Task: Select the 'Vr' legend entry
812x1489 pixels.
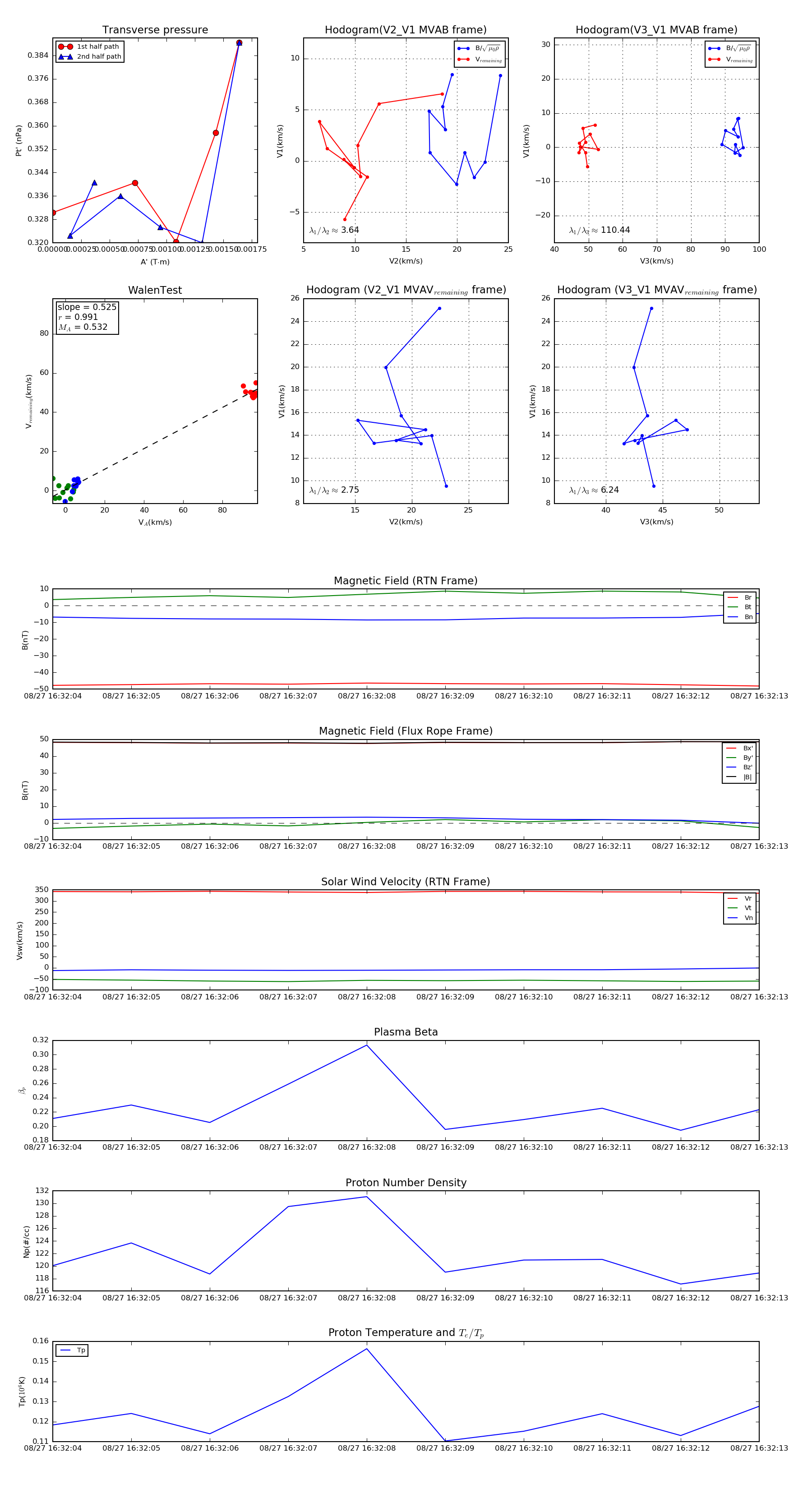Action: tap(740, 898)
